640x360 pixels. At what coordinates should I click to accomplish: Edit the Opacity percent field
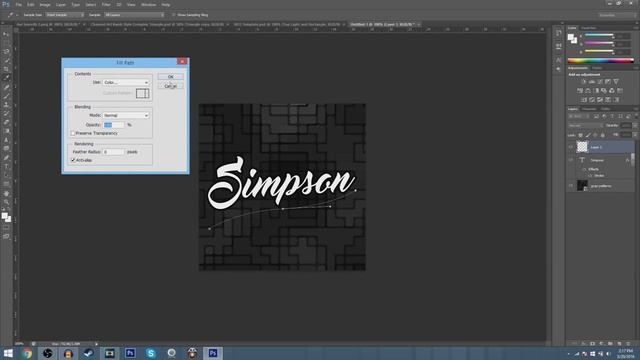click(113, 125)
